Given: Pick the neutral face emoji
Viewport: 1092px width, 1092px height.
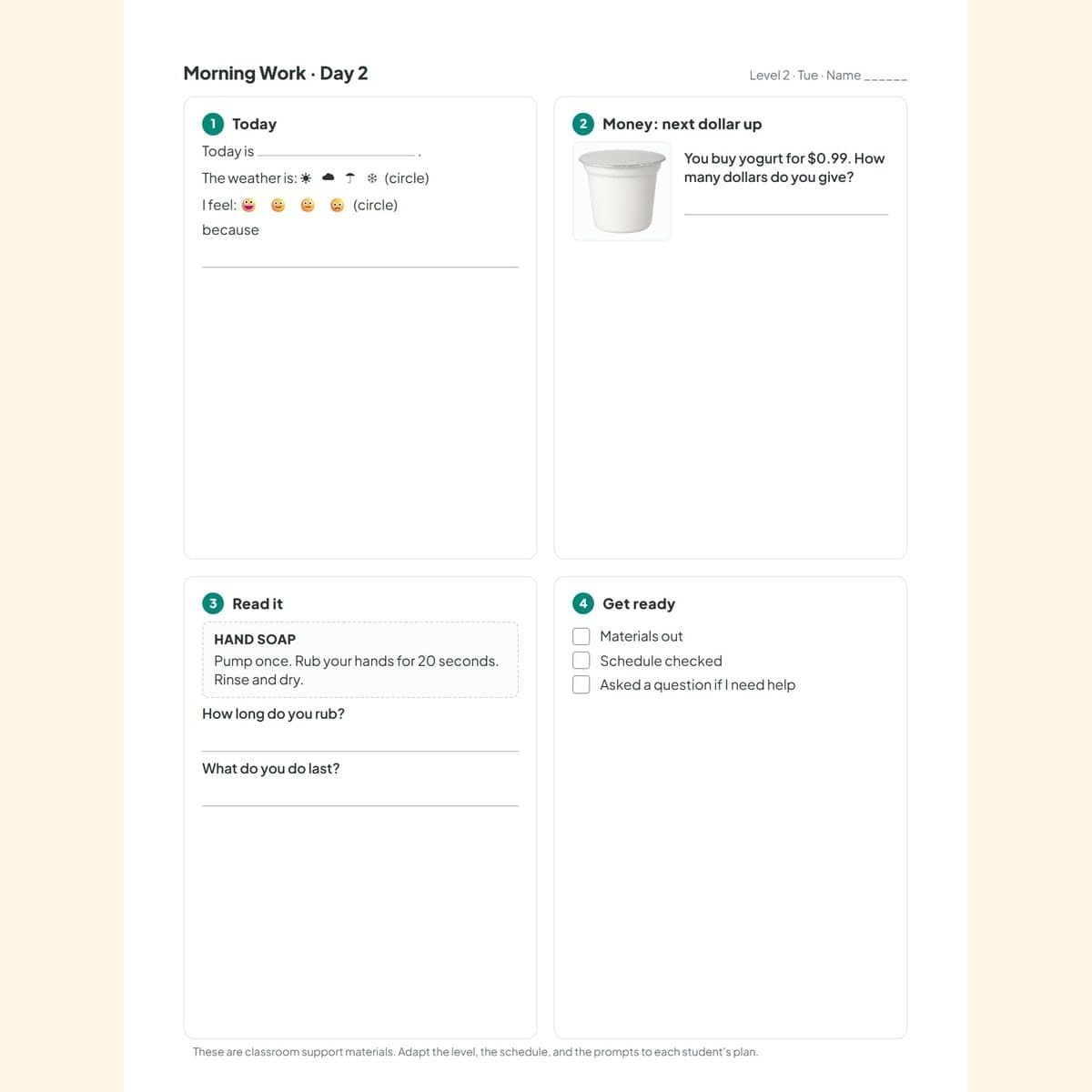Looking at the screenshot, I should point(308,206).
